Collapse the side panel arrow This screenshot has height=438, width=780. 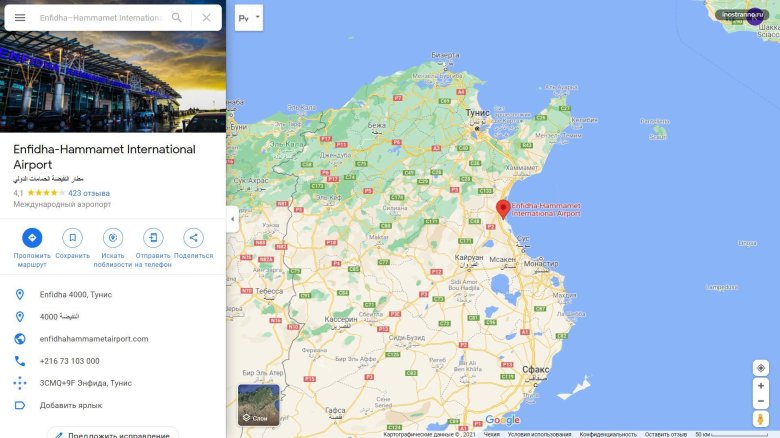[x=232, y=219]
